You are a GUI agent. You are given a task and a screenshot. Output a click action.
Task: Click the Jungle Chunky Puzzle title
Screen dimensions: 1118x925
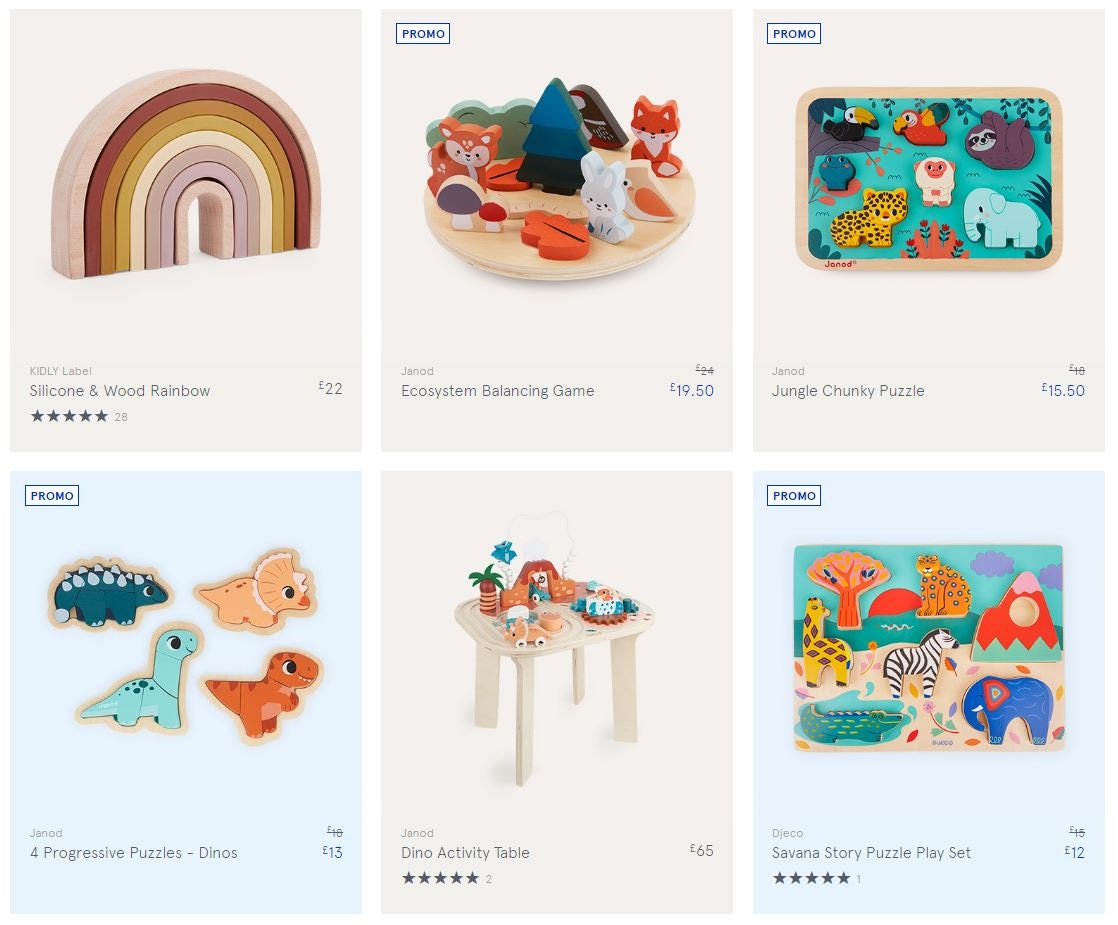(848, 391)
